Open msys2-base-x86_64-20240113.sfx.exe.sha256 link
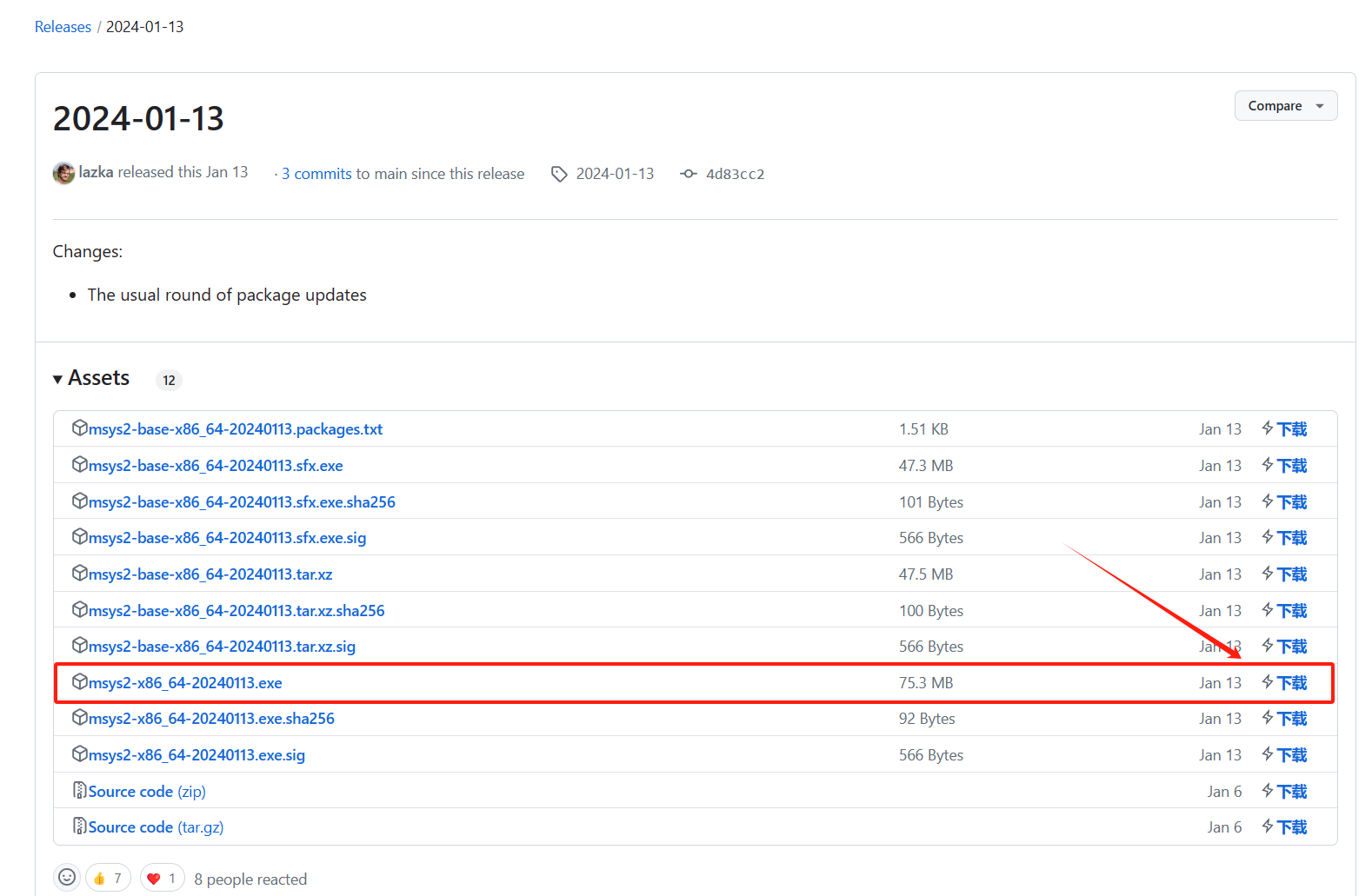Image resolution: width=1372 pixels, height=896 pixels. [242, 502]
